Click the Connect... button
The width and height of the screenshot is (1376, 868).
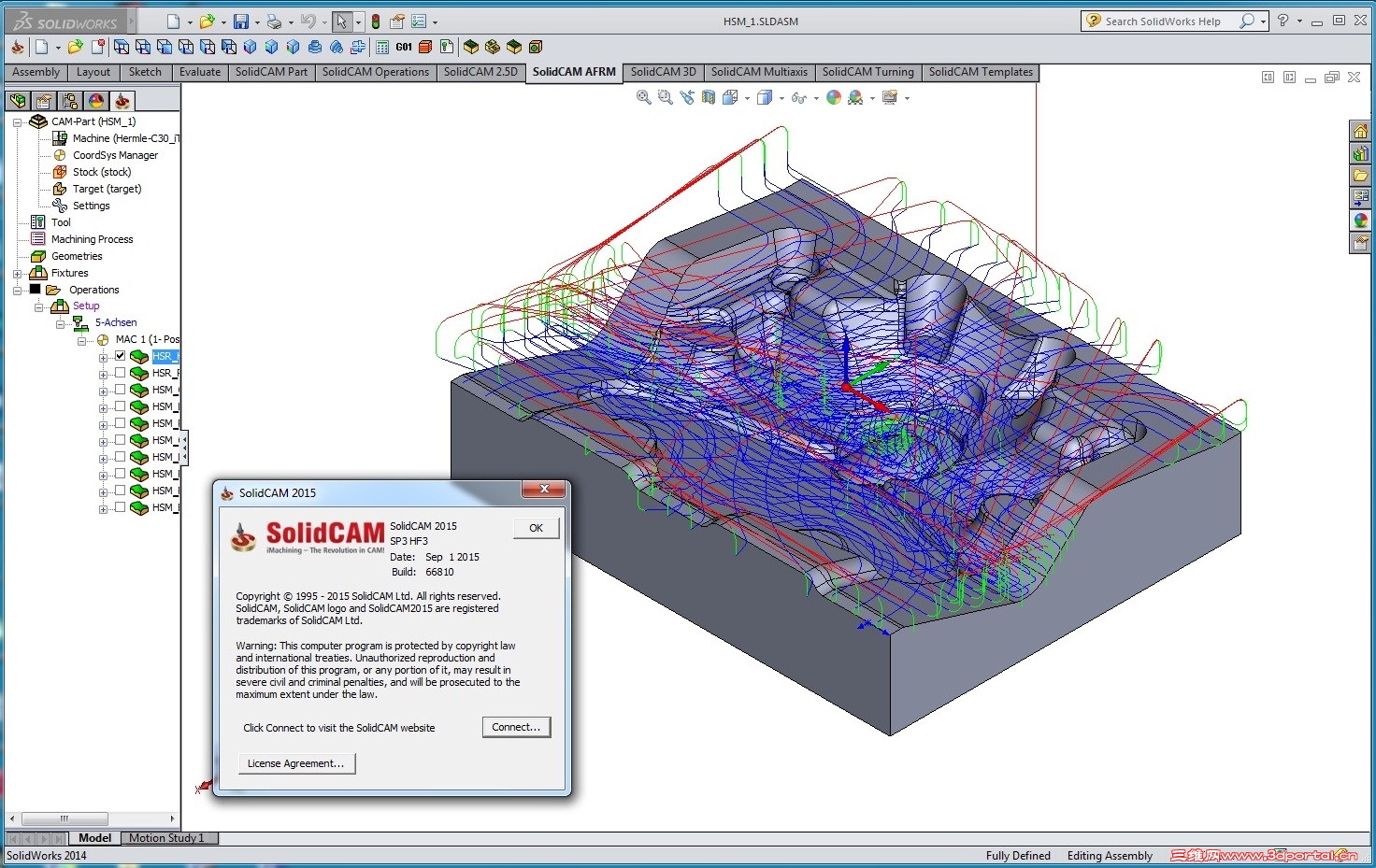pyautogui.click(x=516, y=727)
